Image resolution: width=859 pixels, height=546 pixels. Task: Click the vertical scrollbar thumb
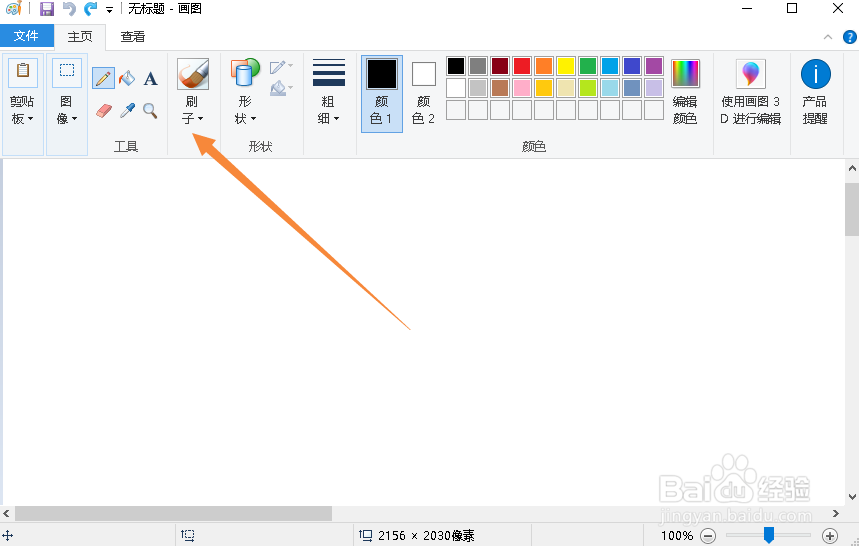852,209
